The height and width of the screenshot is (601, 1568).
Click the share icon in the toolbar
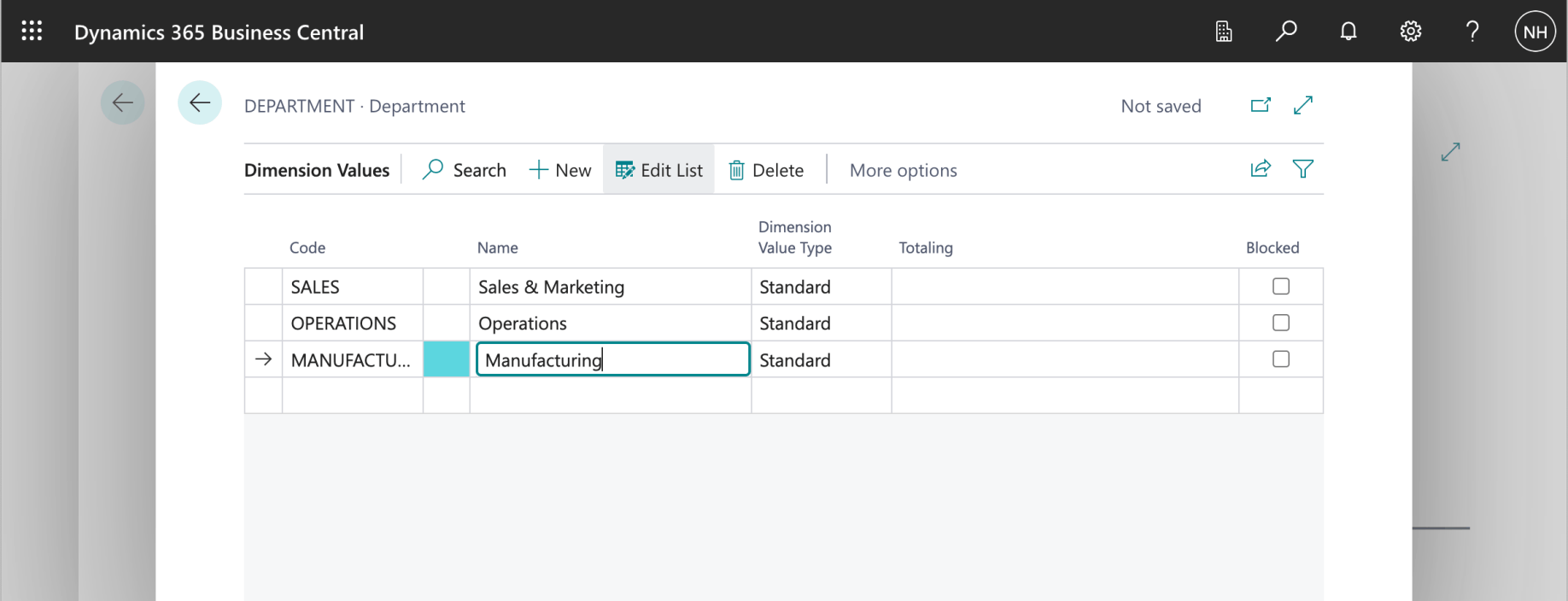click(x=1261, y=169)
